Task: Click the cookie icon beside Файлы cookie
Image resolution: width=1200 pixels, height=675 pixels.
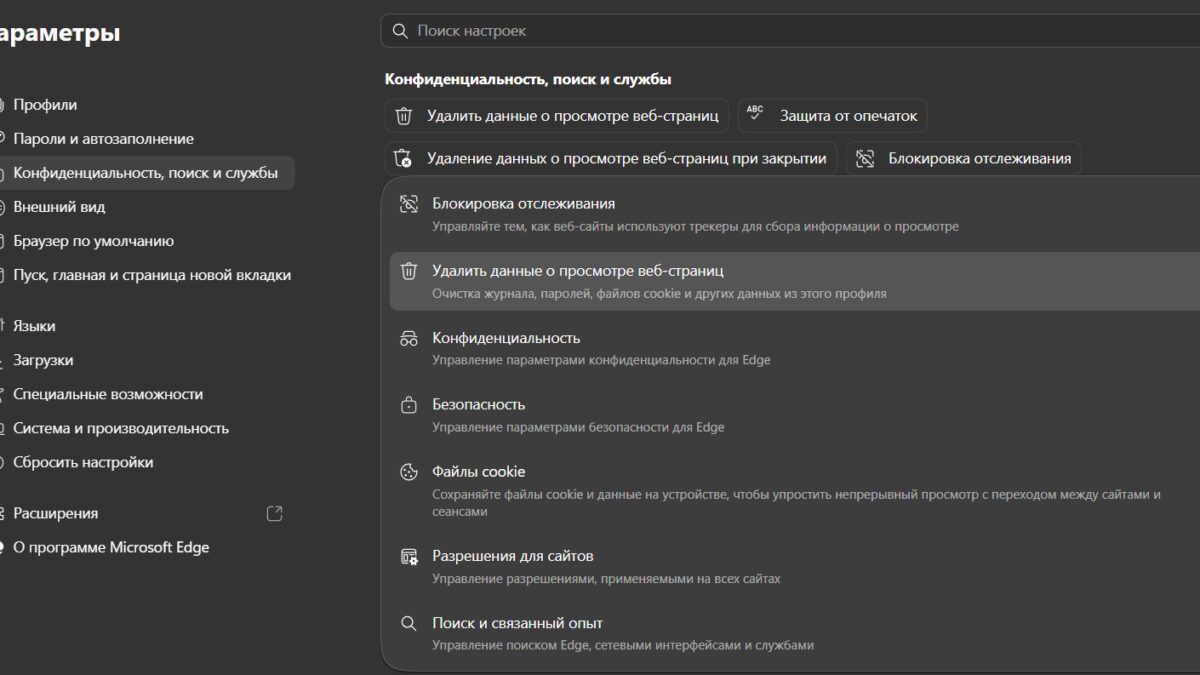Action: click(x=408, y=472)
